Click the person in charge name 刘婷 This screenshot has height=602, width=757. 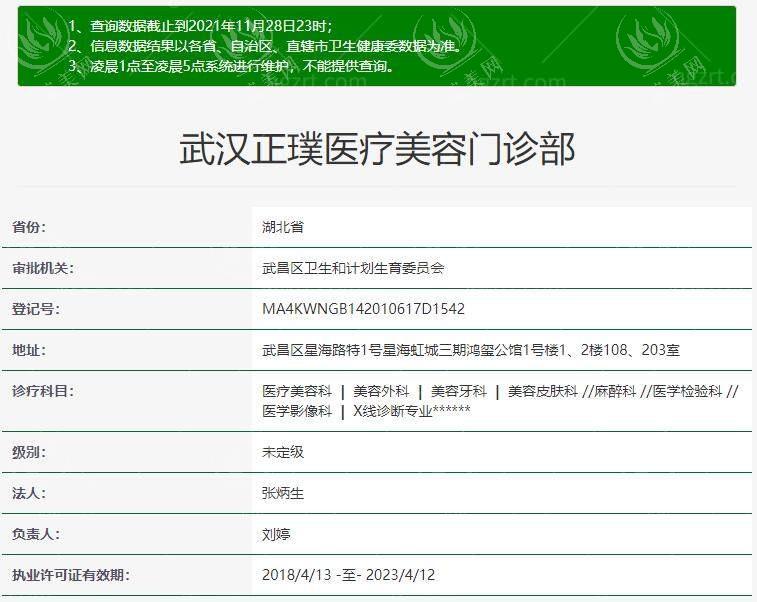coord(276,534)
